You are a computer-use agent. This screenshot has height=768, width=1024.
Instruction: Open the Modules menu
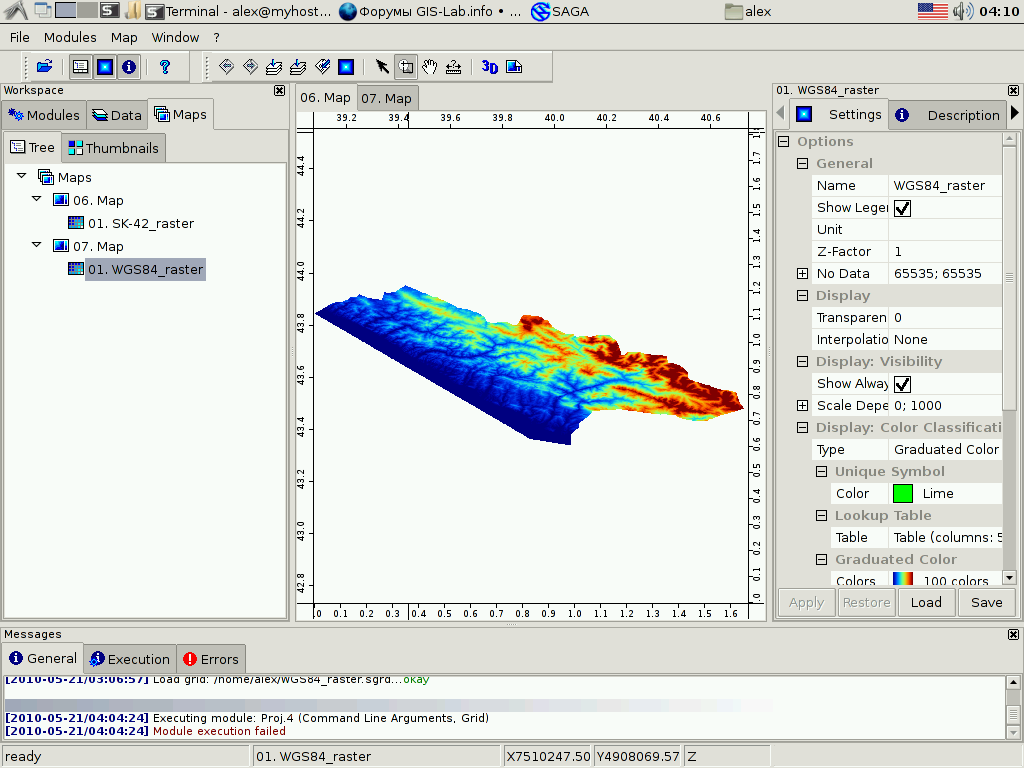point(70,37)
